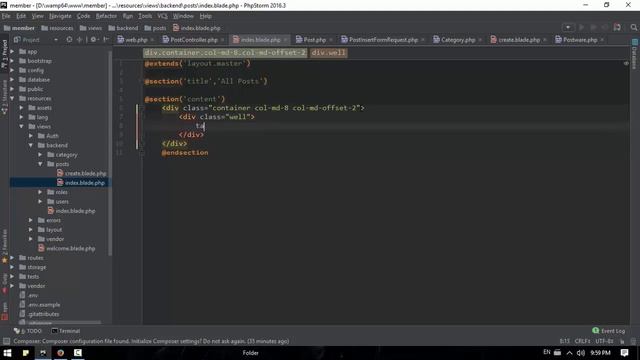Open the TODO tool window
The width and height of the screenshot is (640, 360).
[x=28, y=331]
